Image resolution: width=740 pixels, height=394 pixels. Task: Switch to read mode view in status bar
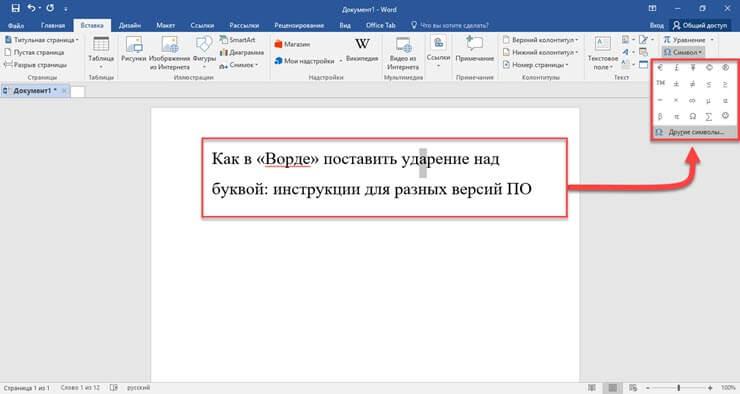click(592, 388)
